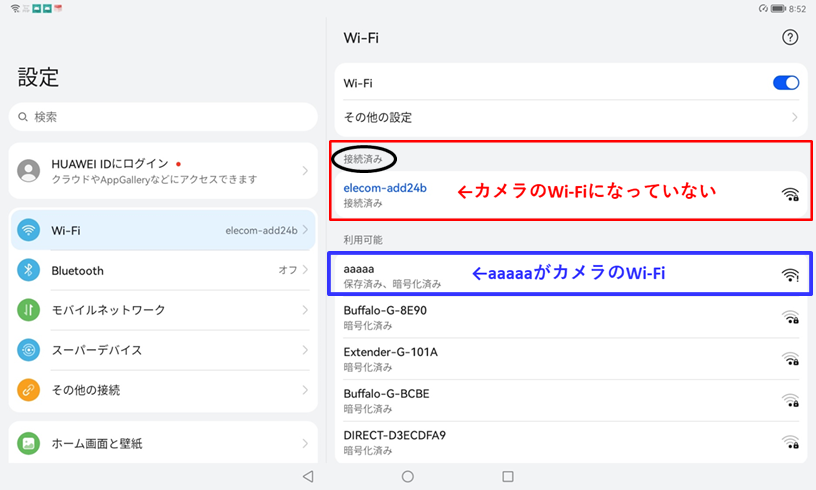Screen dimensions: 816x490
Task: Turn off the Wi-Fi toggle switch
Action: click(x=786, y=83)
